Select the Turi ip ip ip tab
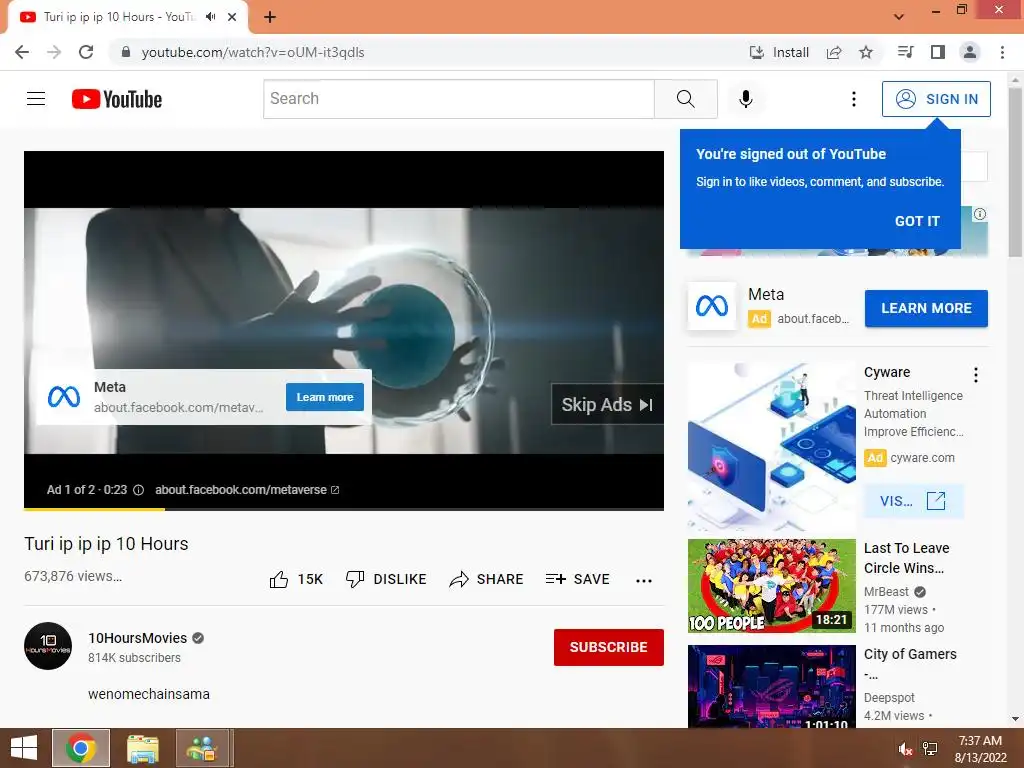1024x768 pixels. [x=128, y=17]
